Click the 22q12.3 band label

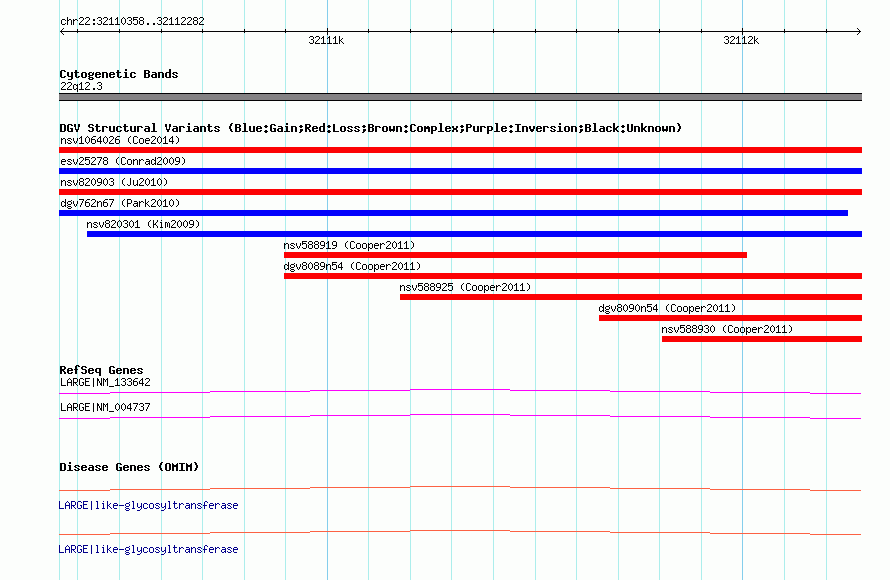[82, 86]
